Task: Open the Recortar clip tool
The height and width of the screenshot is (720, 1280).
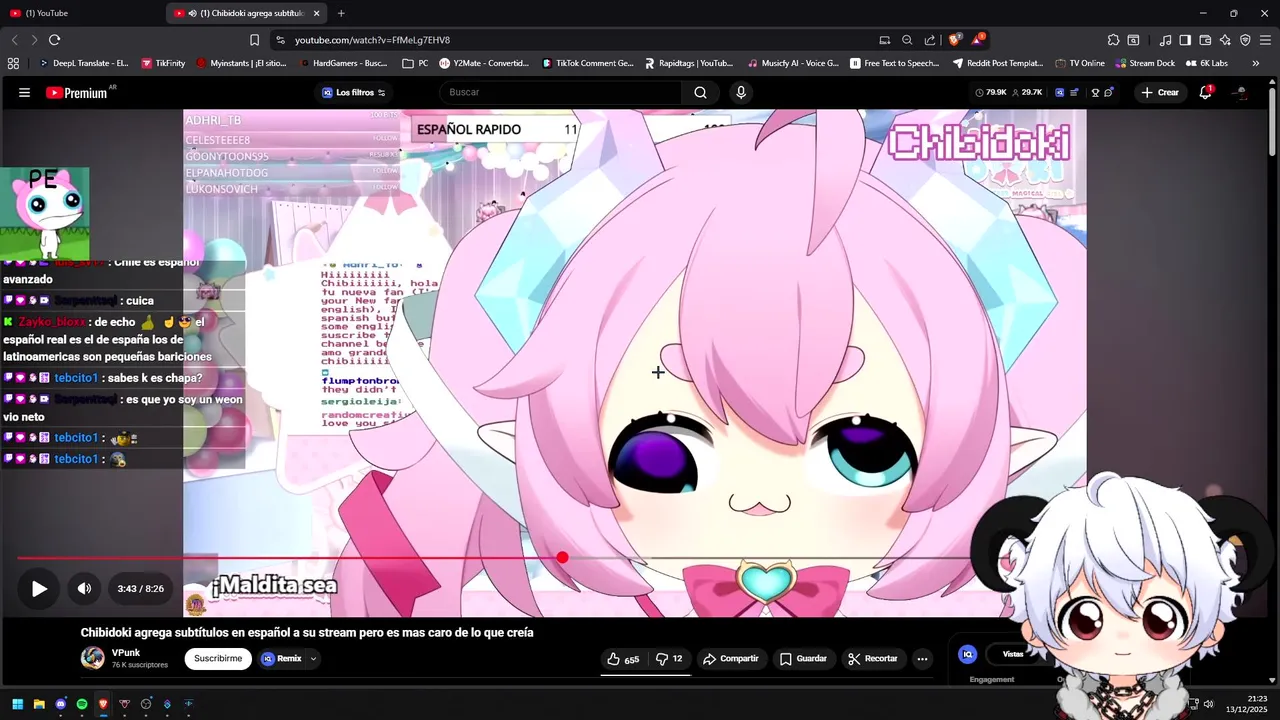Action: pos(872,659)
